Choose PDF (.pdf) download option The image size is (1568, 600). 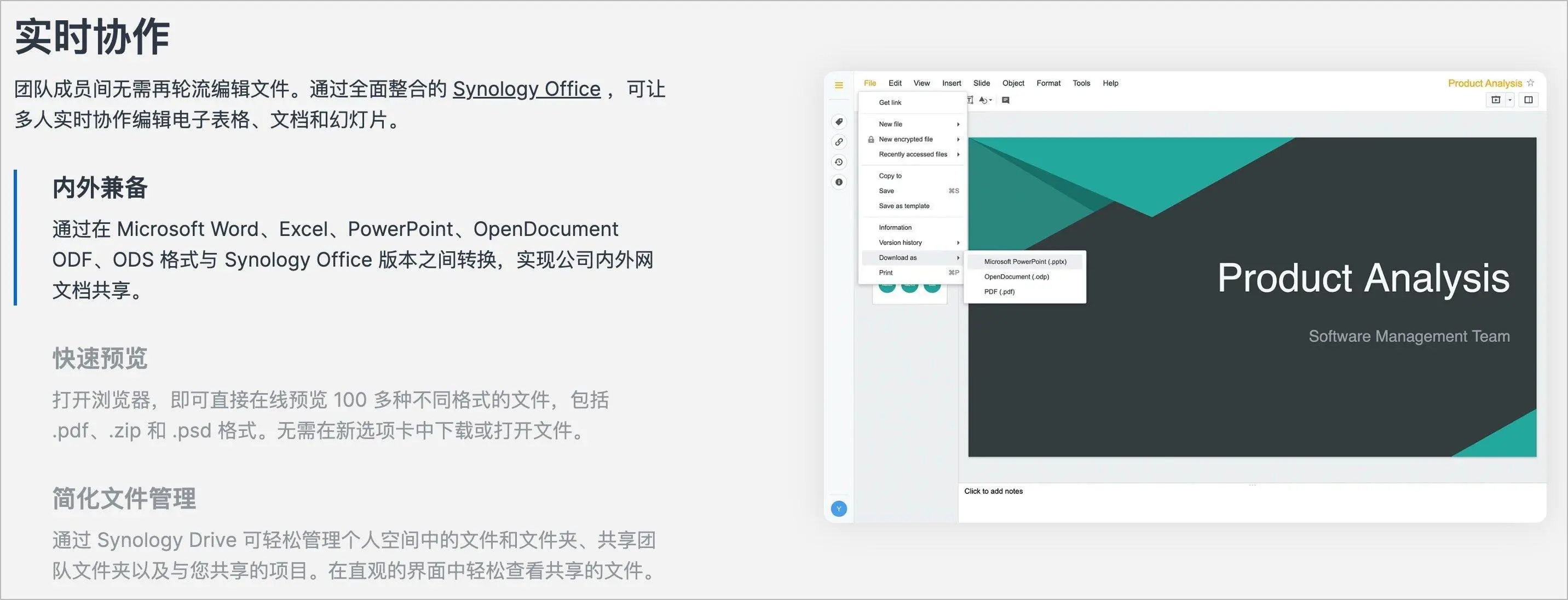click(x=1000, y=291)
